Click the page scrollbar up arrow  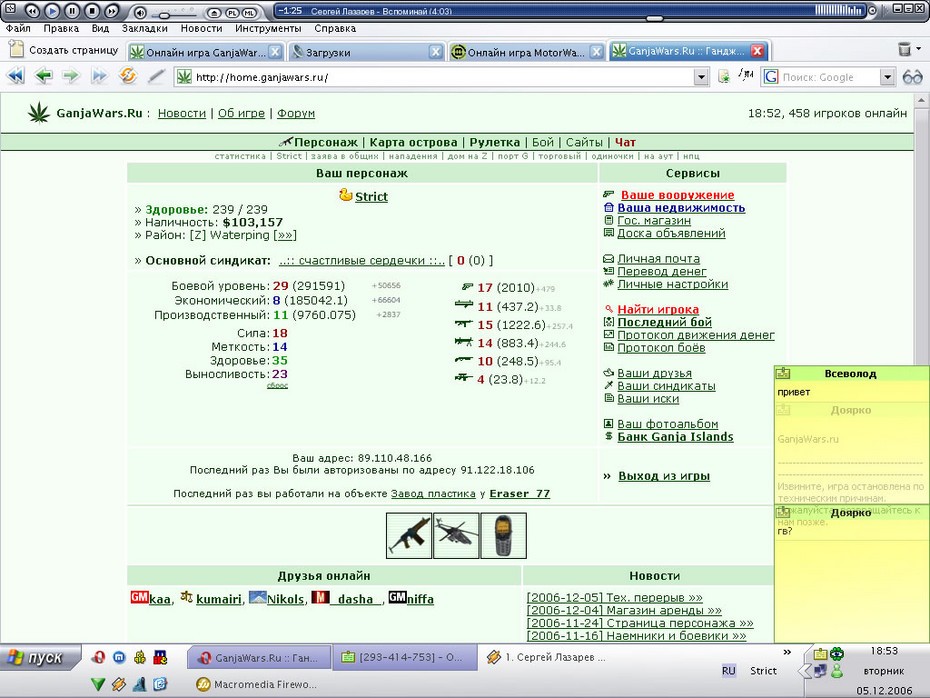click(x=922, y=100)
